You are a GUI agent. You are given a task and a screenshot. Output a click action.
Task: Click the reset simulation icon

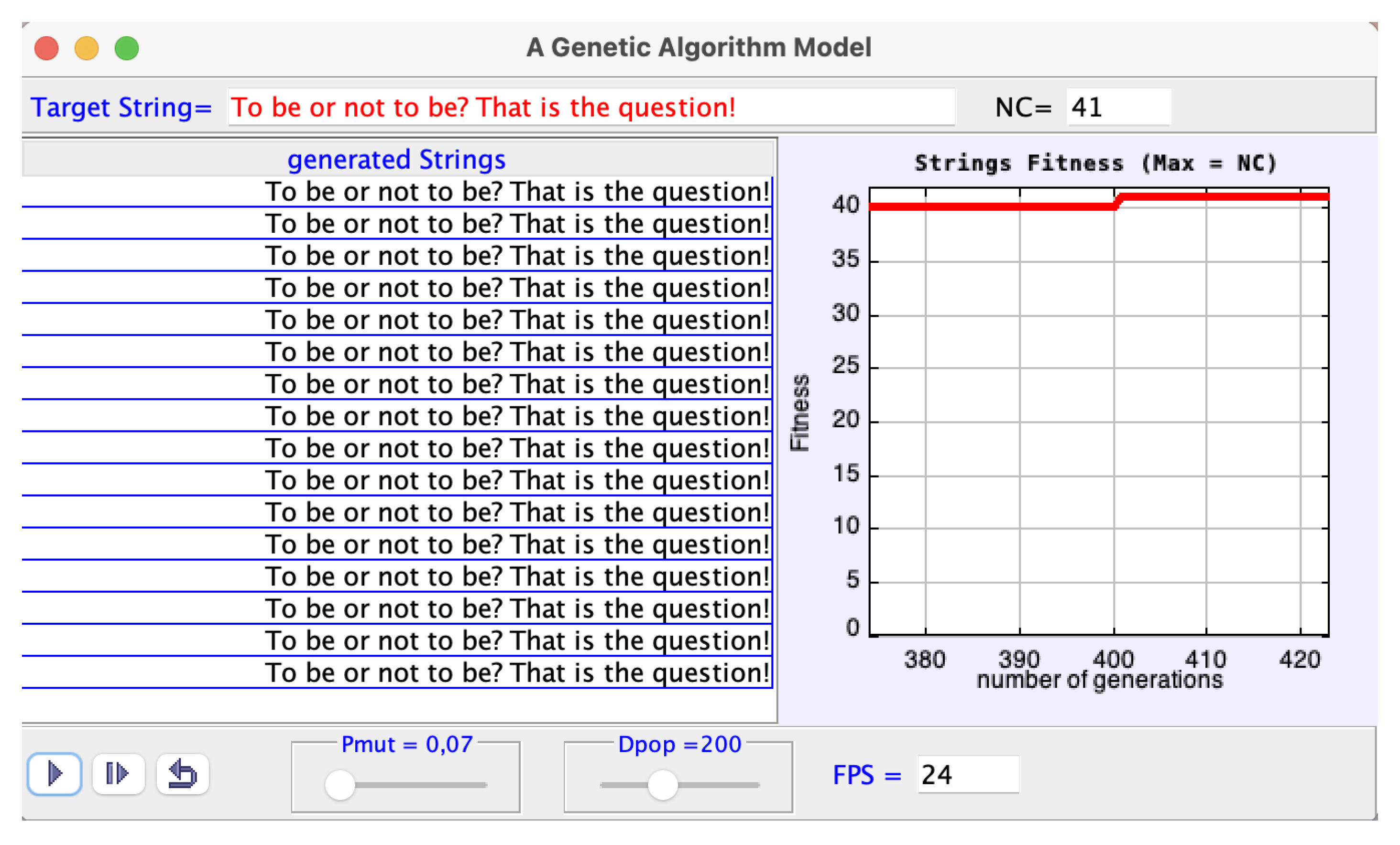coord(182,773)
